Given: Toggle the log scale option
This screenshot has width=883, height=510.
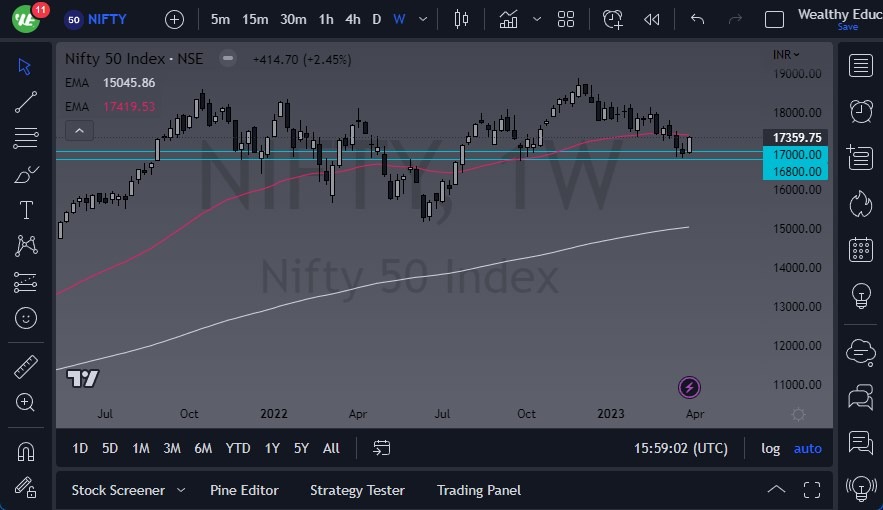Looking at the screenshot, I should pyautogui.click(x=770, y=448).
